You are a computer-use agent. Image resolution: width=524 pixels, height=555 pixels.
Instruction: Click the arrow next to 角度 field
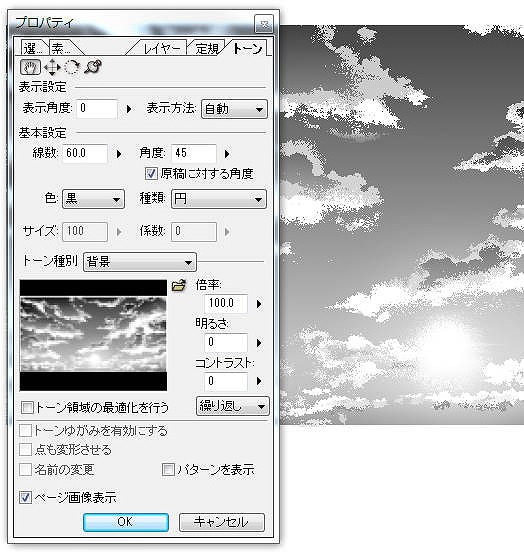[227, 154]
